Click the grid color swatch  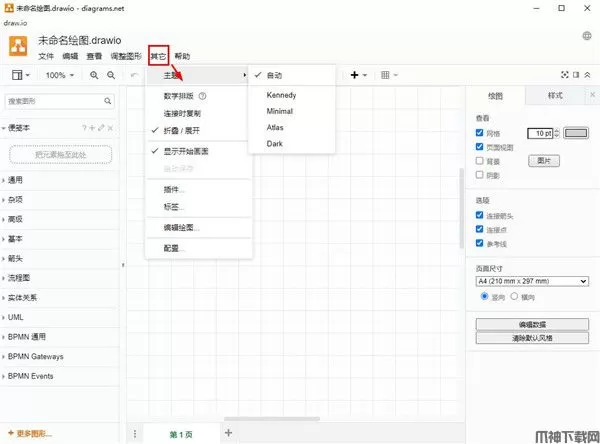click(576, 132)
